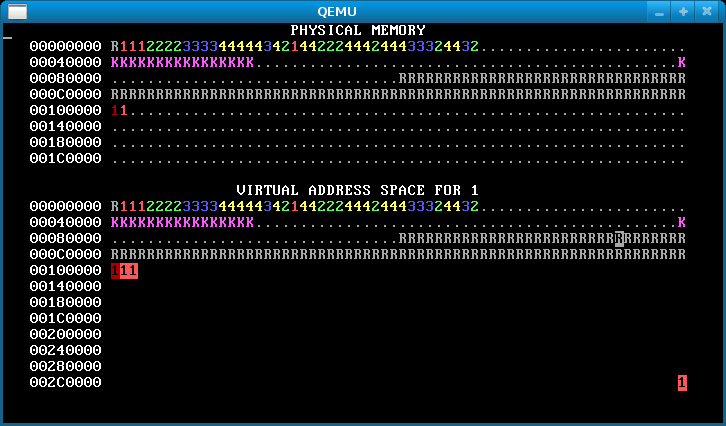
Task: Click the highlighted gray R in virtual row 00080000
Action: (x=620, y=238)
